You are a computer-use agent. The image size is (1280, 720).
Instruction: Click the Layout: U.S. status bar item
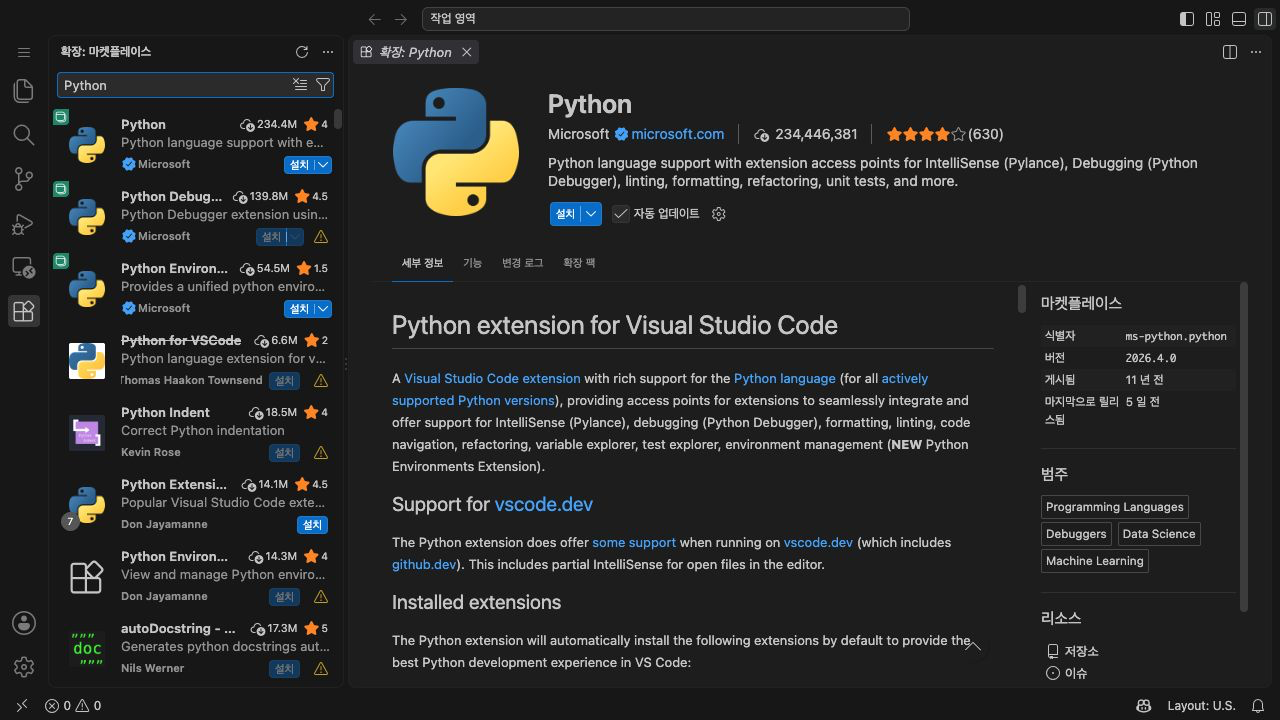(x=1201, y=706)
